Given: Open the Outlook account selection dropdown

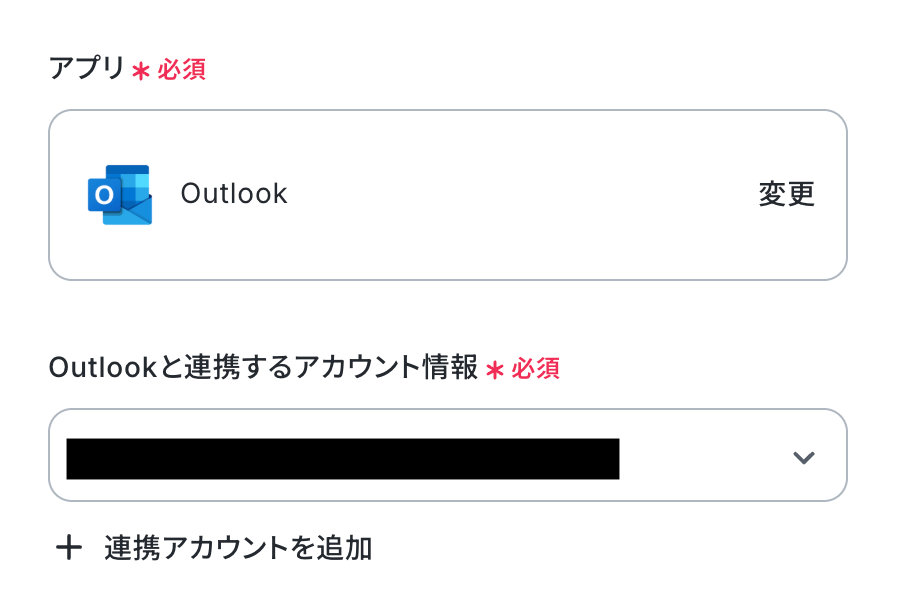Looking at the screenshot, I should click(x=447, y=455).
